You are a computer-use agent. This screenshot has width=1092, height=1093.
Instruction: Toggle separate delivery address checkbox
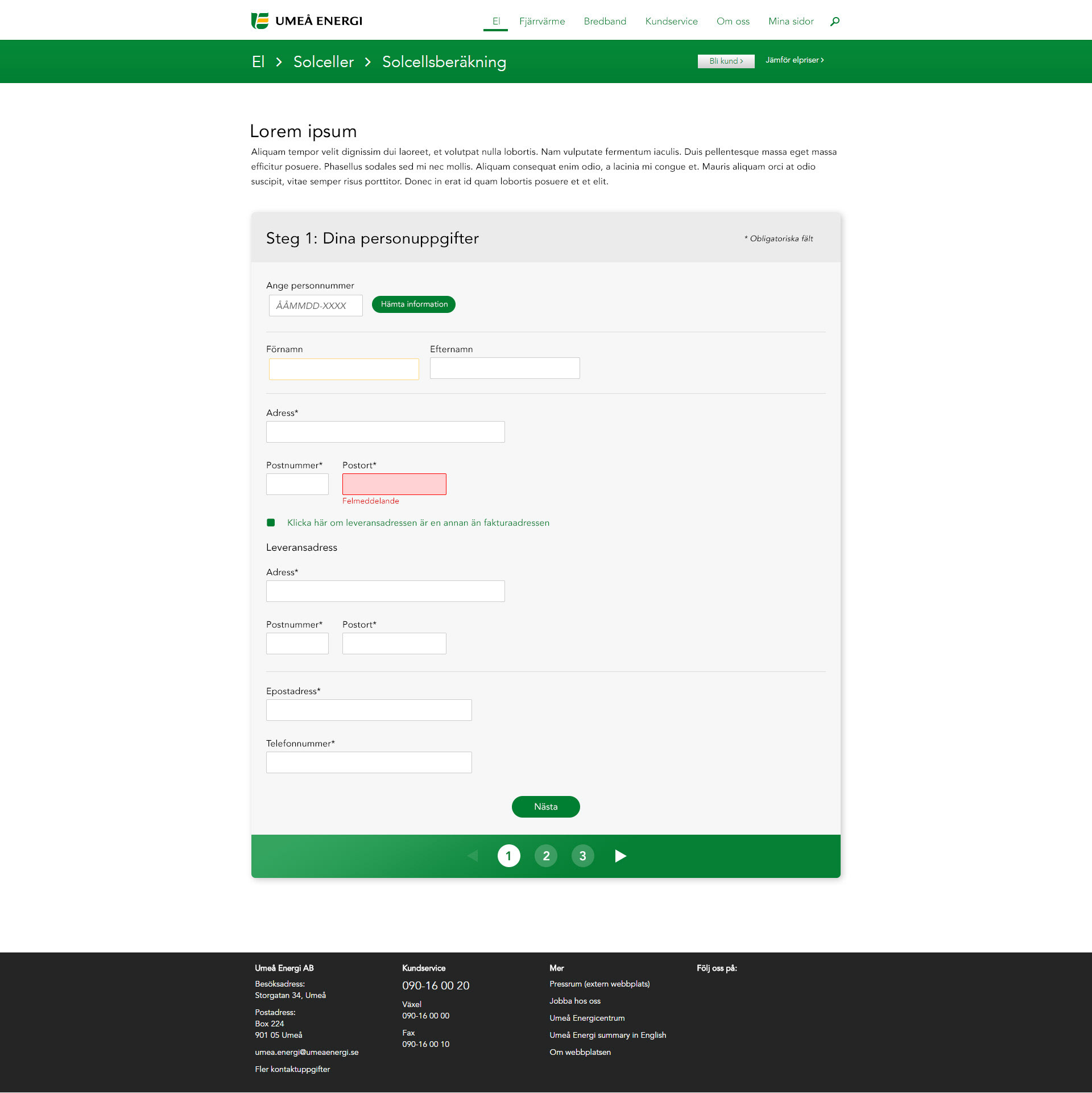[x=271, y=522]
